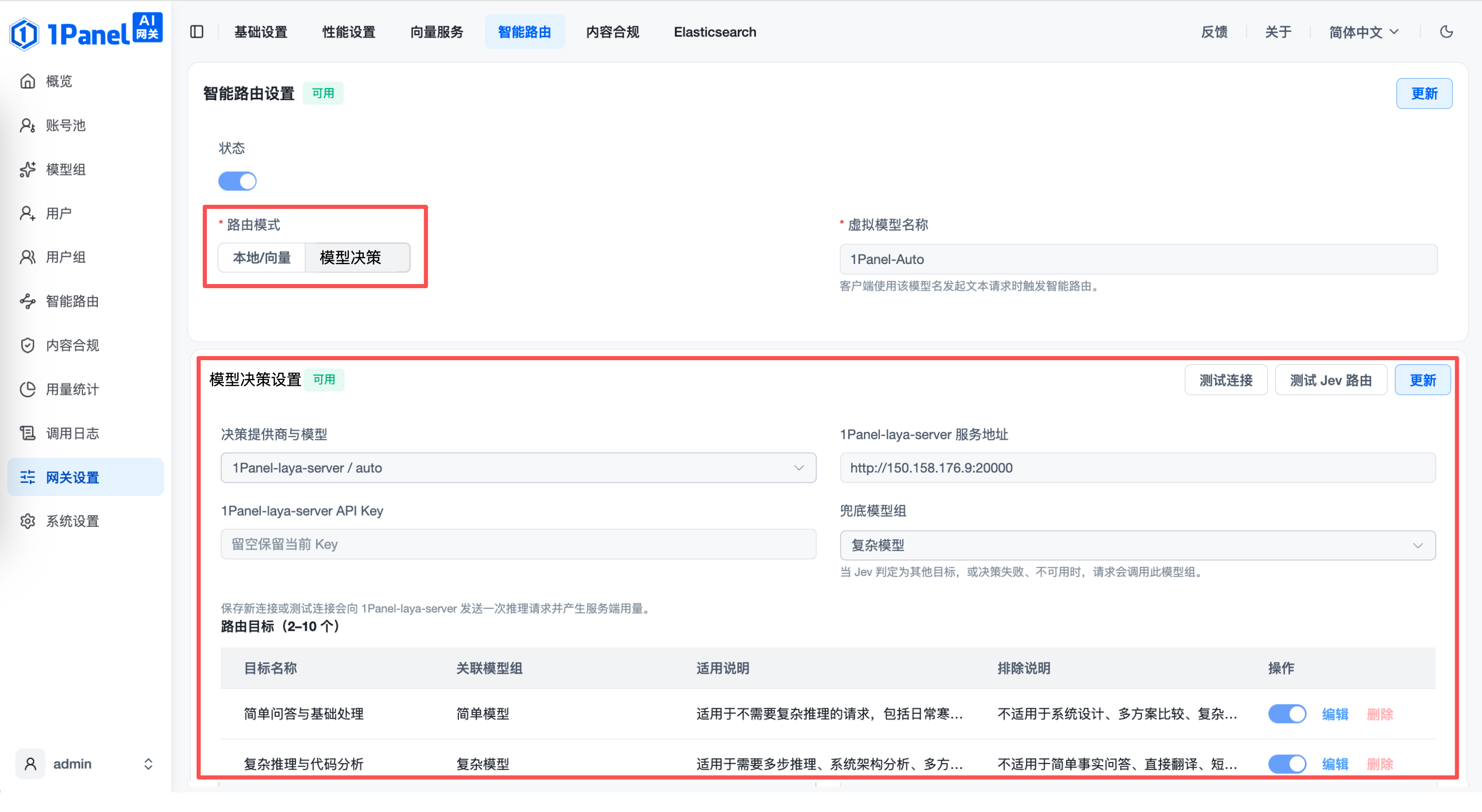1482x812 pixels.
Task: Click 排除说明 column header
Action: [x=1024, y=668]
